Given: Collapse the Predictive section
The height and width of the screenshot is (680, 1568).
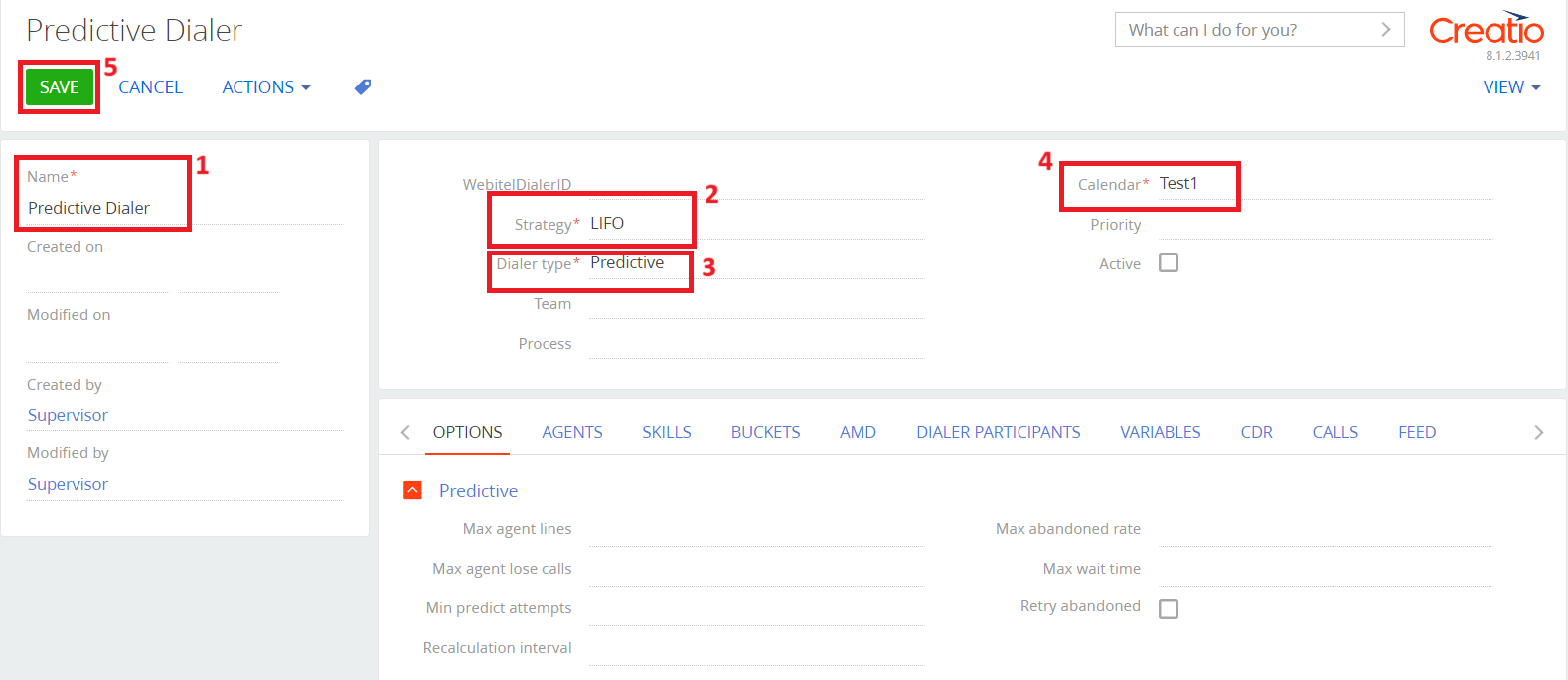Looking at the screenshot, I should pos(412,490).
